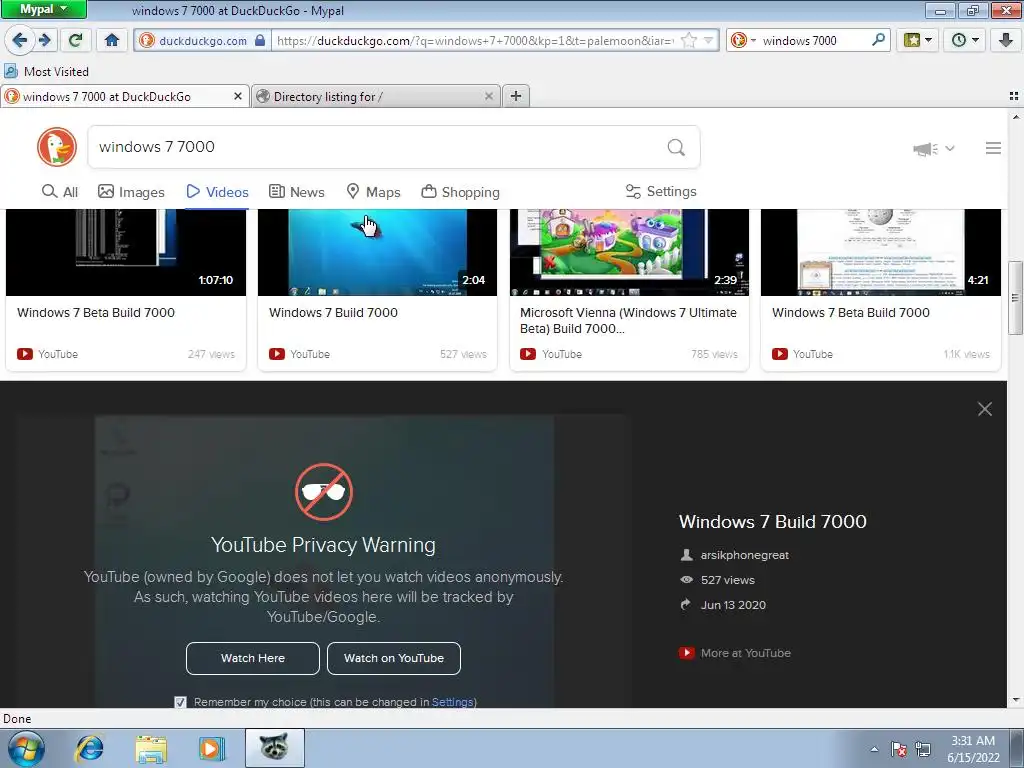Select the windows 7 7000 DuckDuckGo tab

[x=118, y=97]
